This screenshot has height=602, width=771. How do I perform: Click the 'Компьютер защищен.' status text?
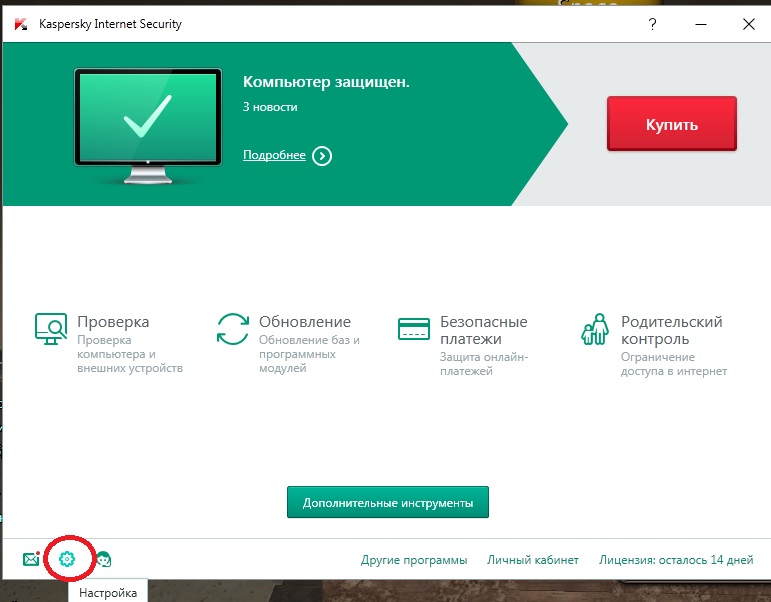(x=326, y=82)
